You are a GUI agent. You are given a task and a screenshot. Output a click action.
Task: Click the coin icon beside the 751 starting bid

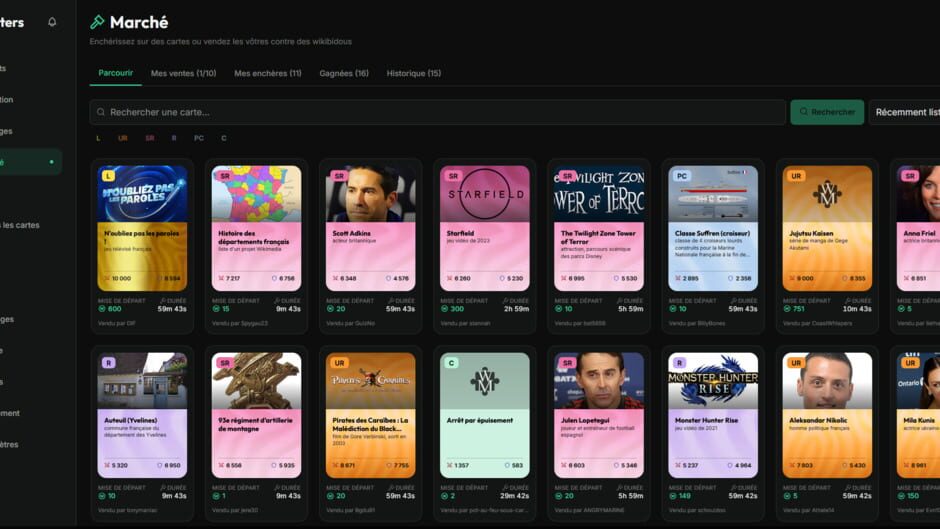(787, 309)
